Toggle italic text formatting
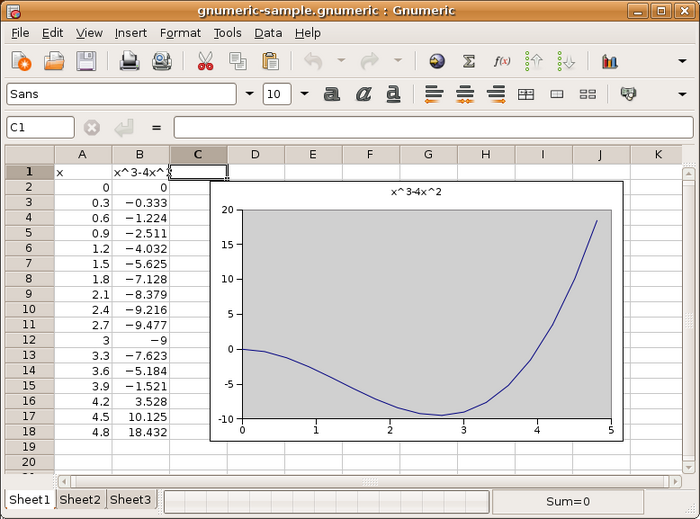Image resolution: width=700 pixels, height=519 pixels. (364, 94)
